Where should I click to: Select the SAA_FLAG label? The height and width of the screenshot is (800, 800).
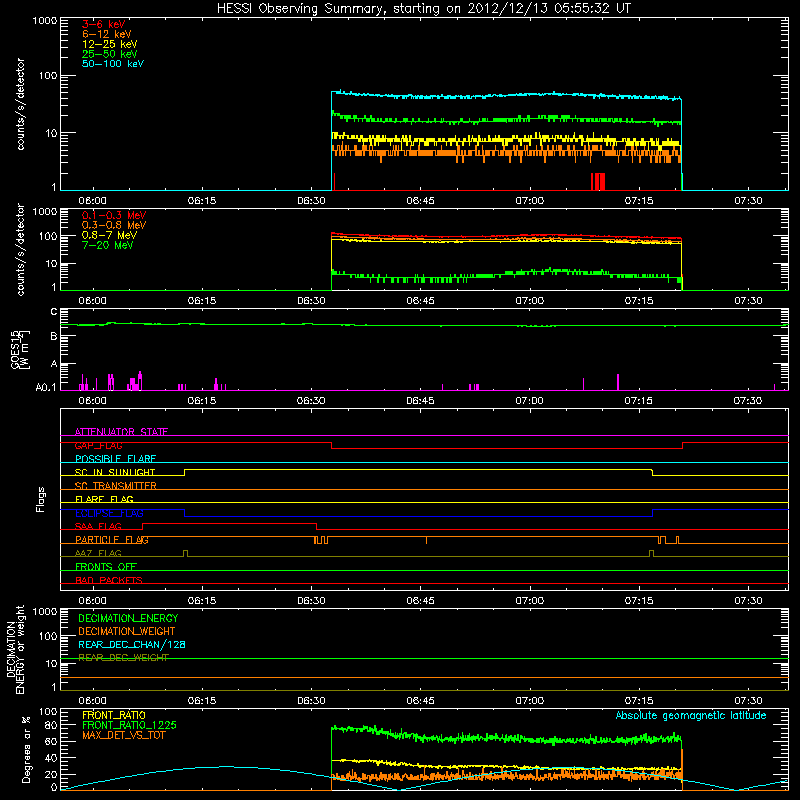click(98, 526)
